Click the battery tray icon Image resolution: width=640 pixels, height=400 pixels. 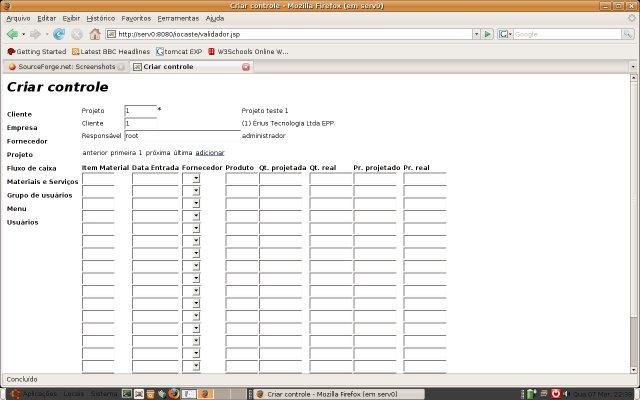point(531,394)
